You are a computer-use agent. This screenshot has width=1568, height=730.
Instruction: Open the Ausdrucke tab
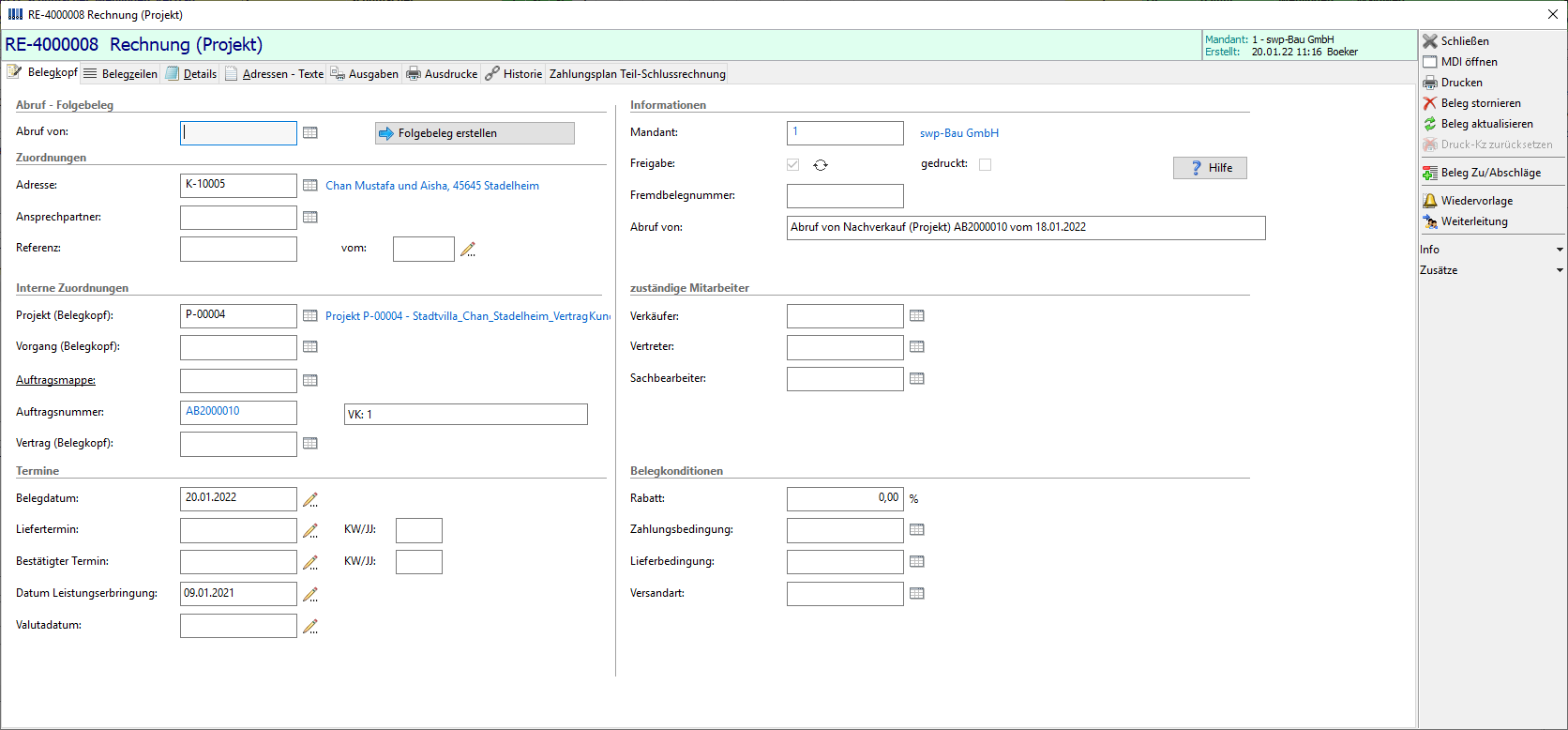click(442, 74)
